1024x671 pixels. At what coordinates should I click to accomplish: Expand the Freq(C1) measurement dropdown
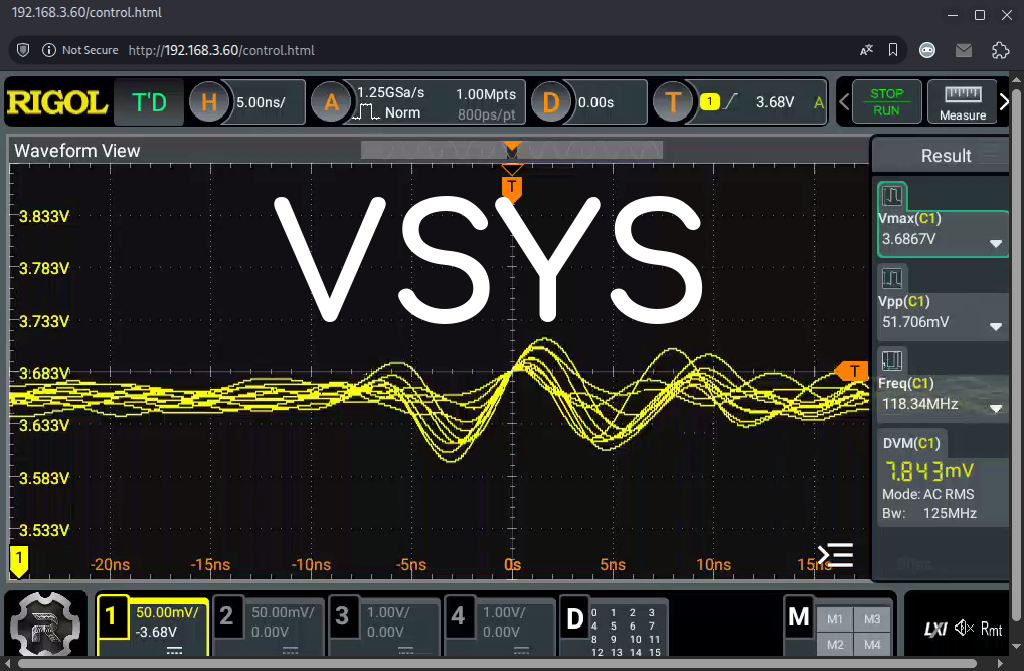995,409
